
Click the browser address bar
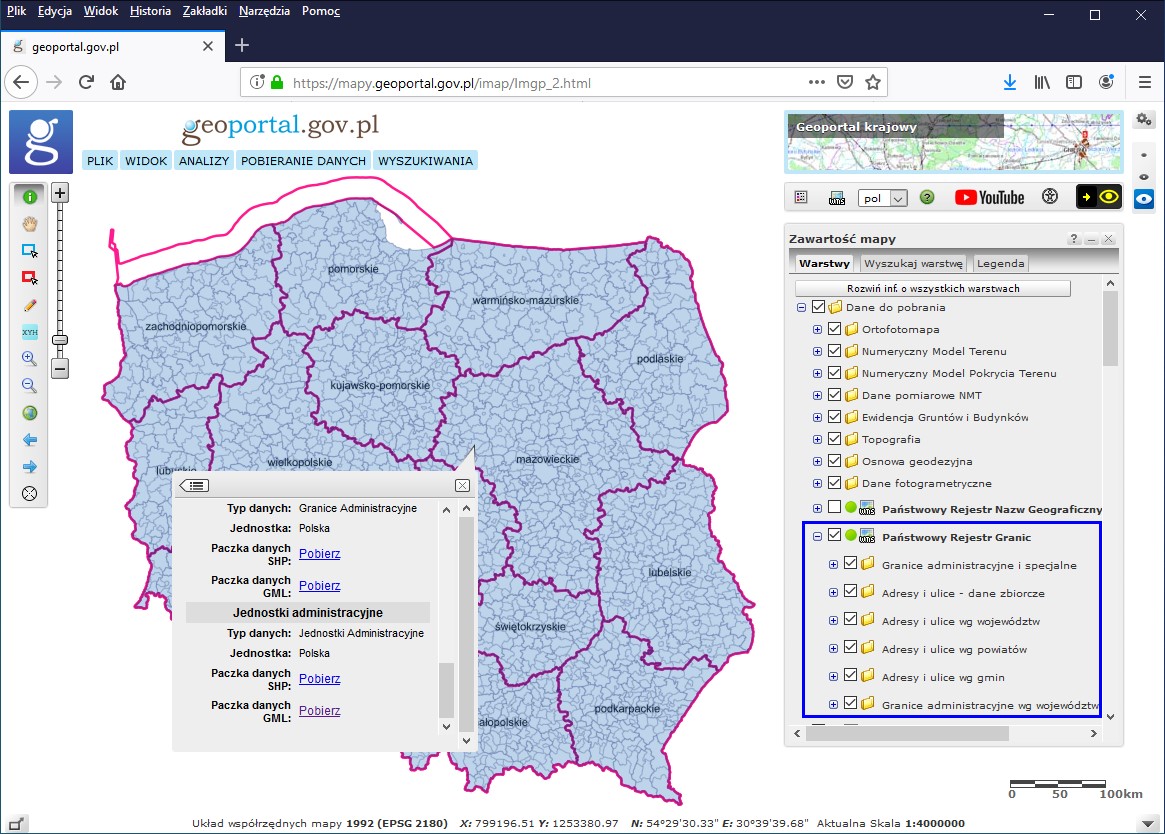[540, 83]
